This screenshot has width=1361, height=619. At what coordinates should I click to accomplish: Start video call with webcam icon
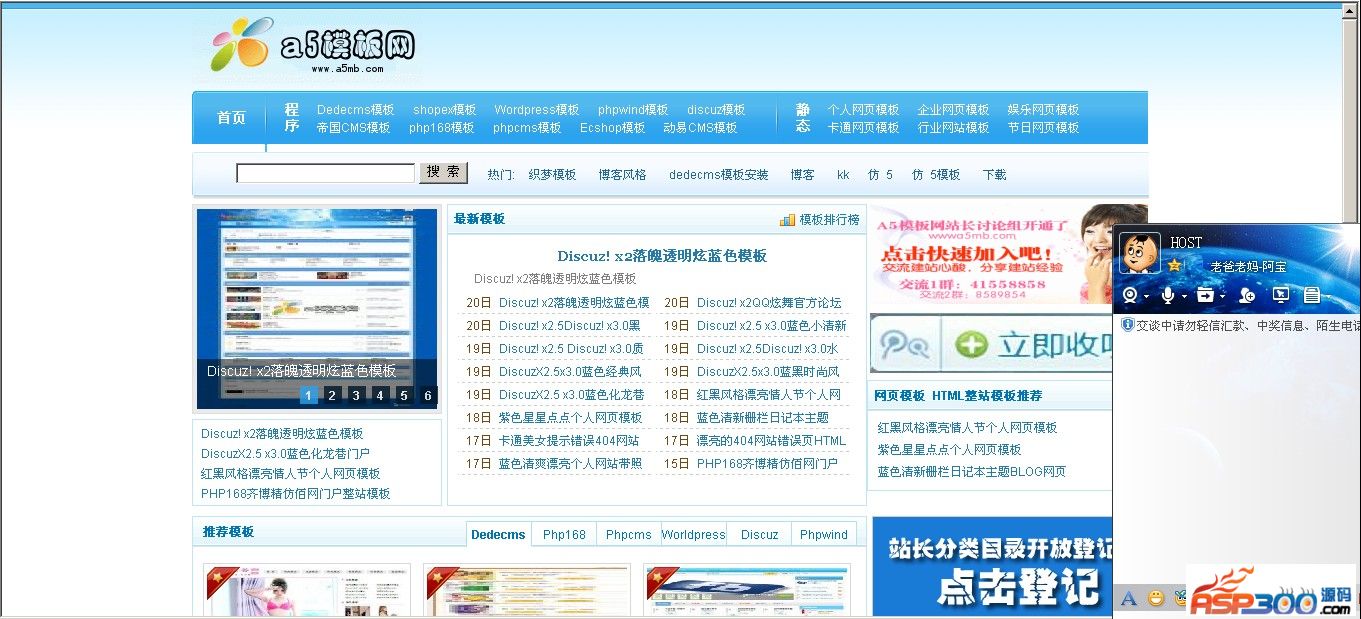[1129, 295]
